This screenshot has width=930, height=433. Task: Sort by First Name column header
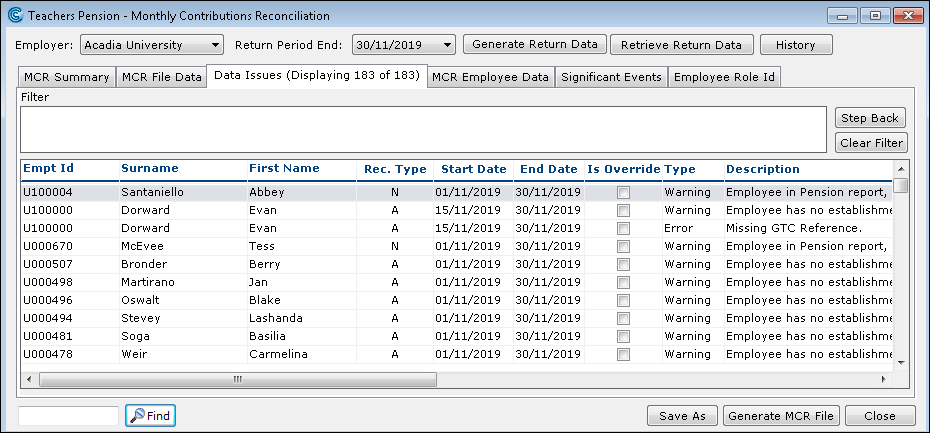pyautogui.click(x=301, y=169)
